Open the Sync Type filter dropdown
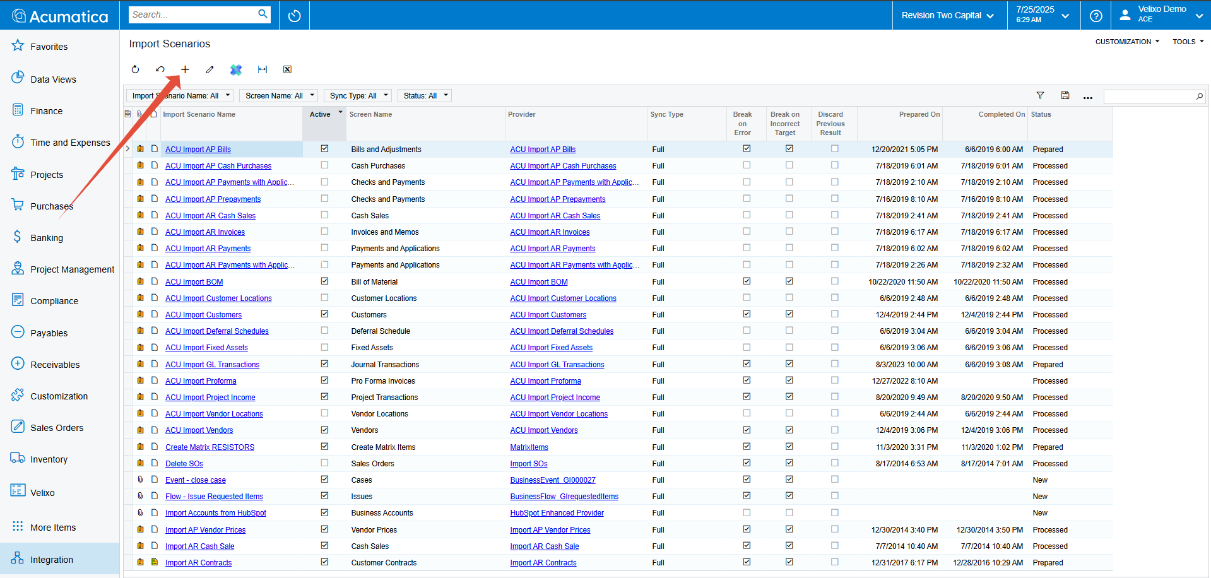Viewport: 1211px width, 578px height. tap(358, 96)
